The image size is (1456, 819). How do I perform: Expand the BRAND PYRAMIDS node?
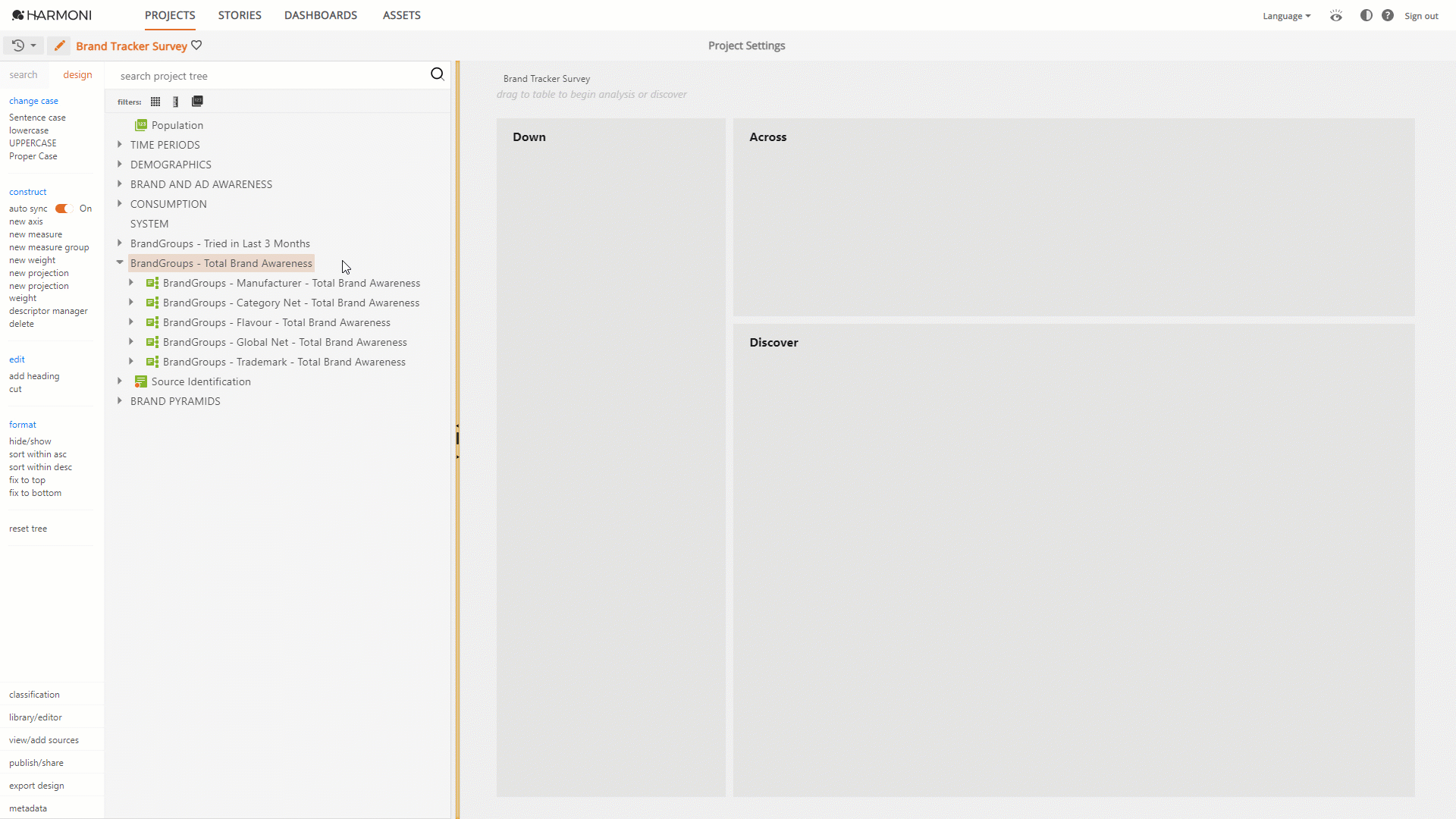point(120,400)
